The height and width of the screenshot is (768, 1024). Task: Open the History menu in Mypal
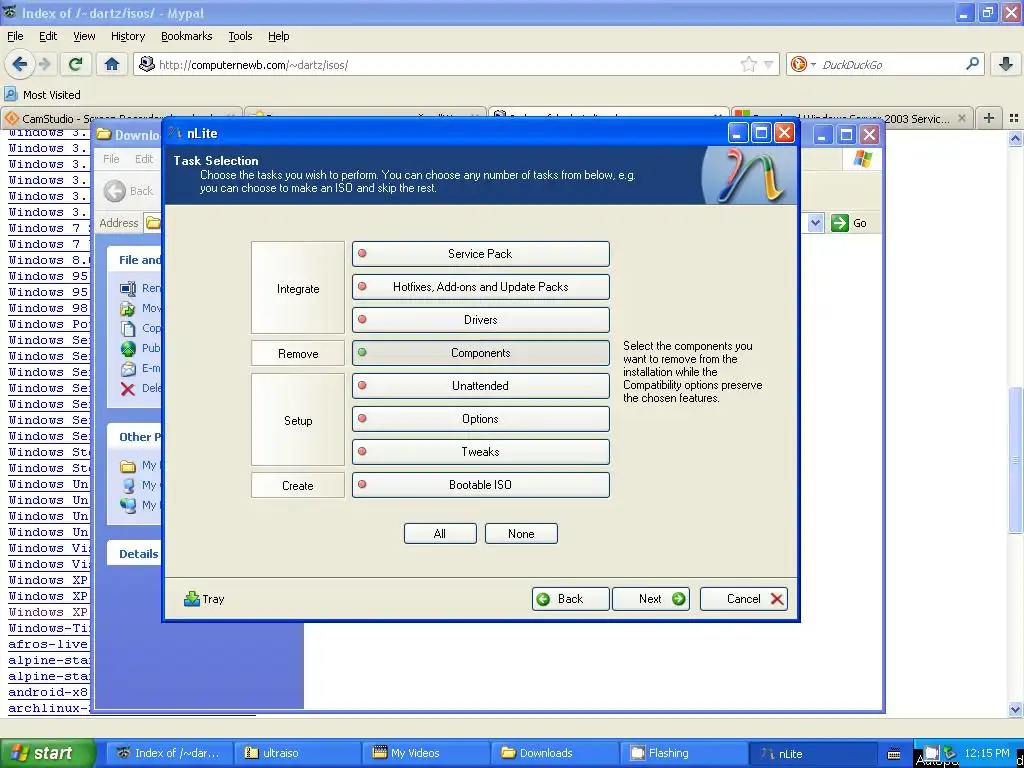[128, 36]
